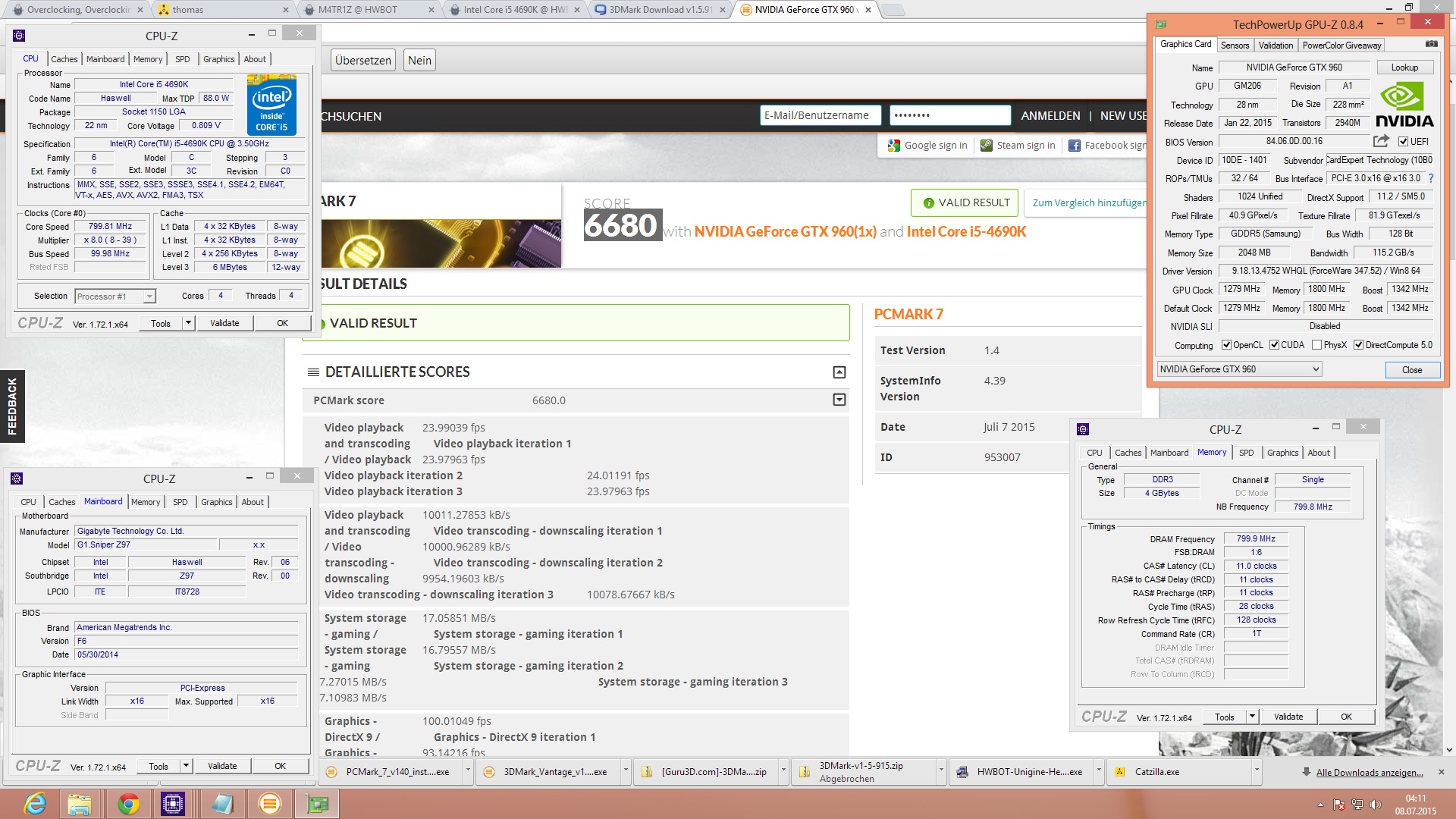This screenshot has width=1456, height=819.
Task: Click the Nein button in translate bar
Action: click(x=419, y=61)
